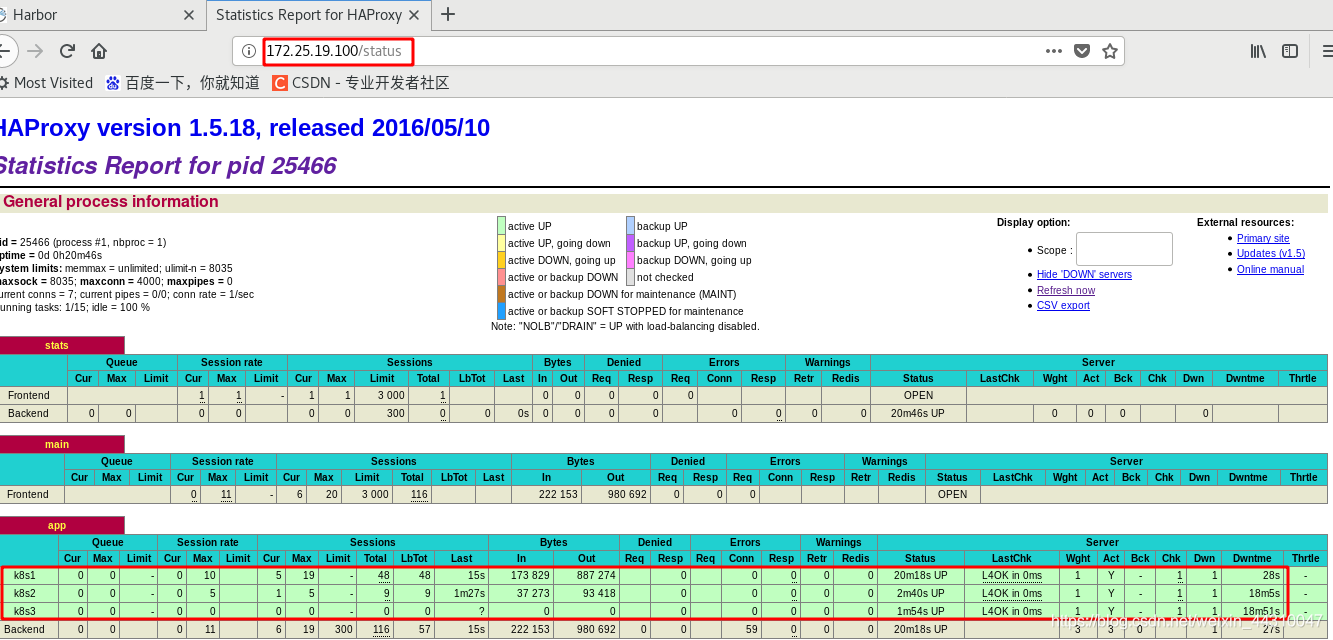The image size is (1333, 640).
Task: Open page actions three-dot menu
Action: point(1054,51)
